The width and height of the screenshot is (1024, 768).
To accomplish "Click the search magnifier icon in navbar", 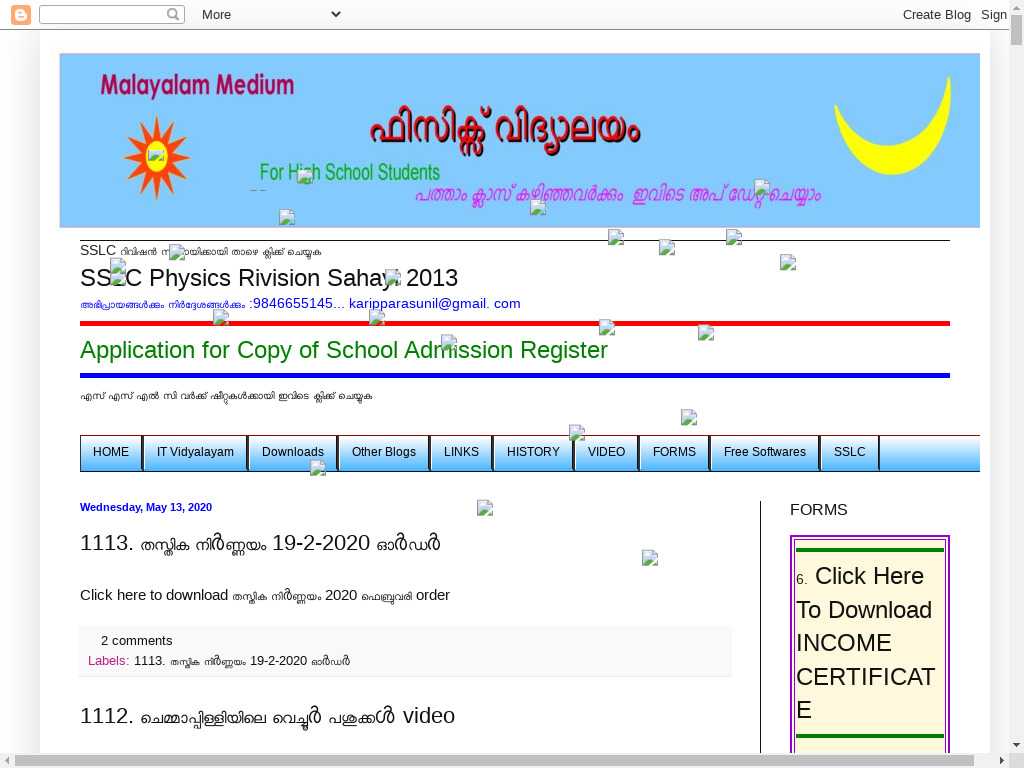I will (x=174, y=14).
